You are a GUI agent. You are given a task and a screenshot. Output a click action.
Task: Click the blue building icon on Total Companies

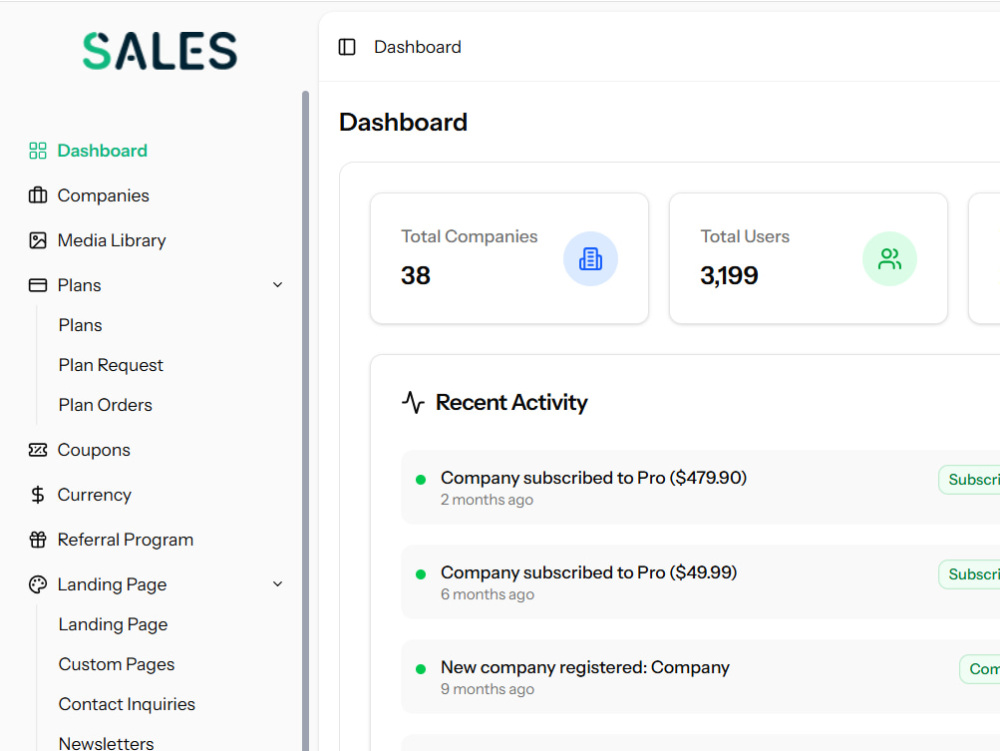click(591, 259)
